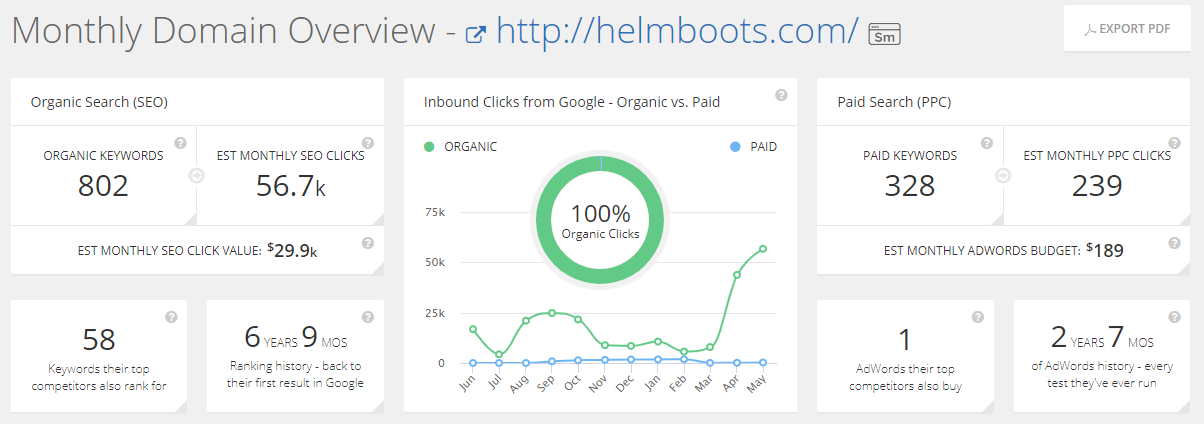Click the external link icon beside helmboots.com
Image resolution: width=1204 pixels, height=424 pixels.
[x=477, y=35]
